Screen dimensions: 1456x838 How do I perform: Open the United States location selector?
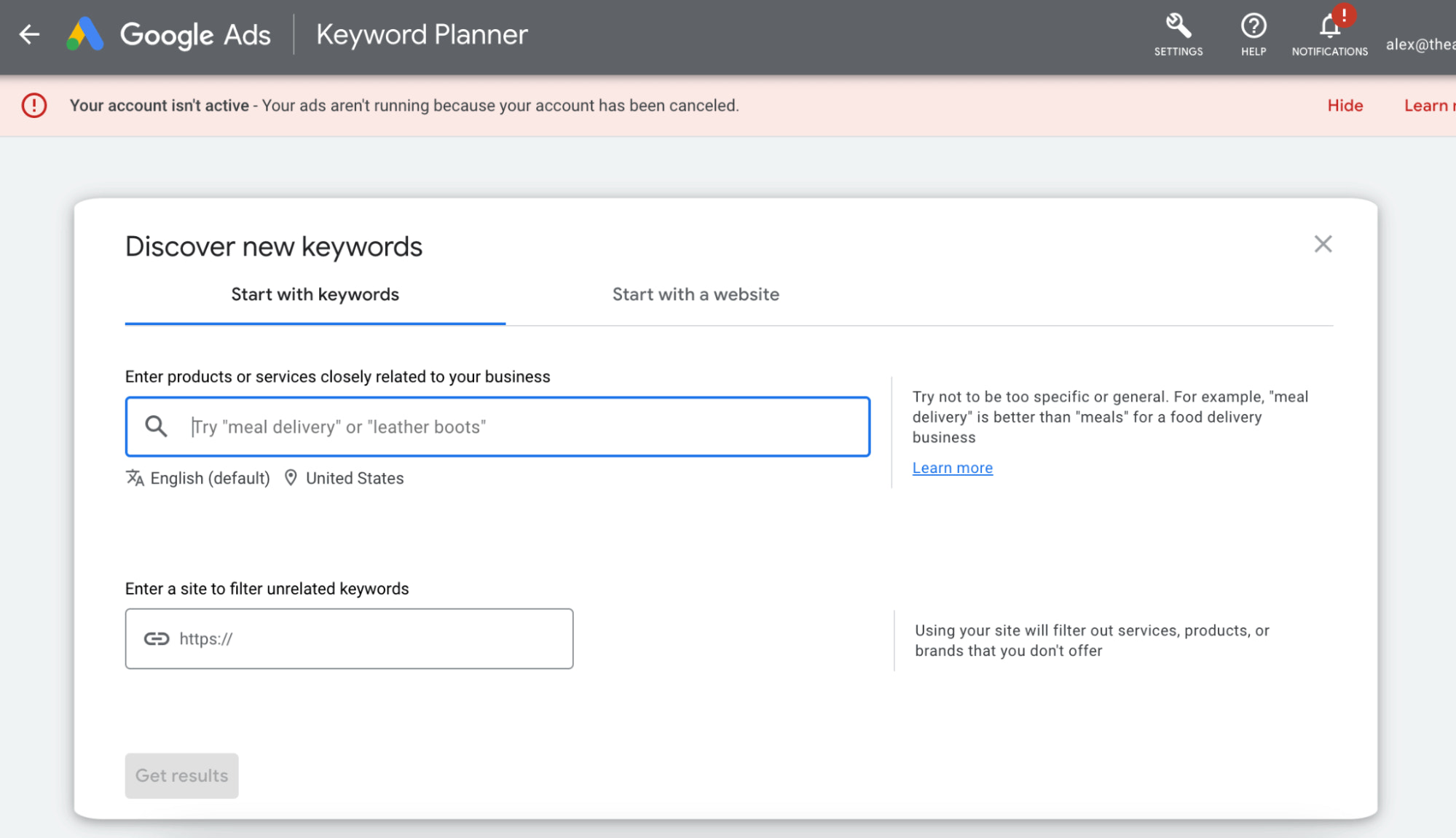pyautogui.click(x=354, y=478)
